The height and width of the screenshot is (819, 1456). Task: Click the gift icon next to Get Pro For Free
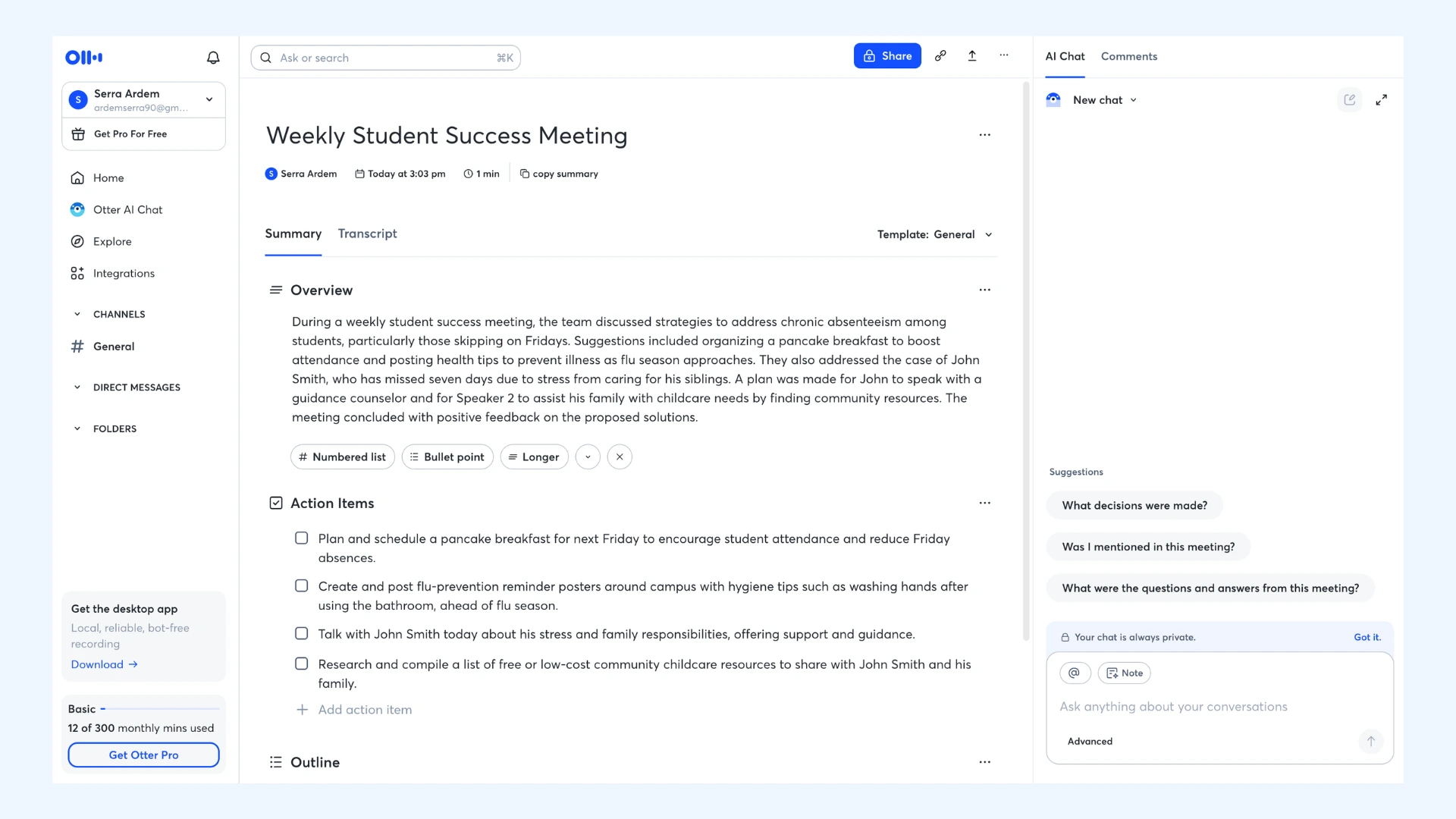pos(78,134)
